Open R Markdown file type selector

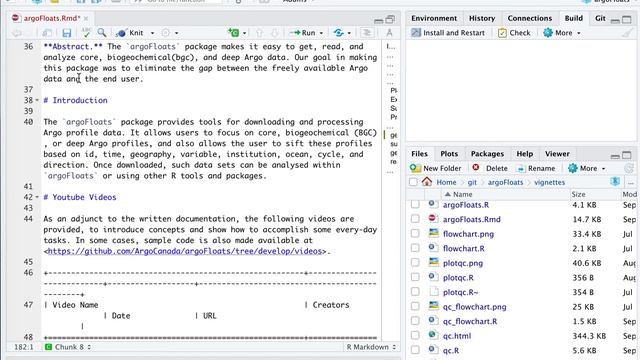[371, 347]
